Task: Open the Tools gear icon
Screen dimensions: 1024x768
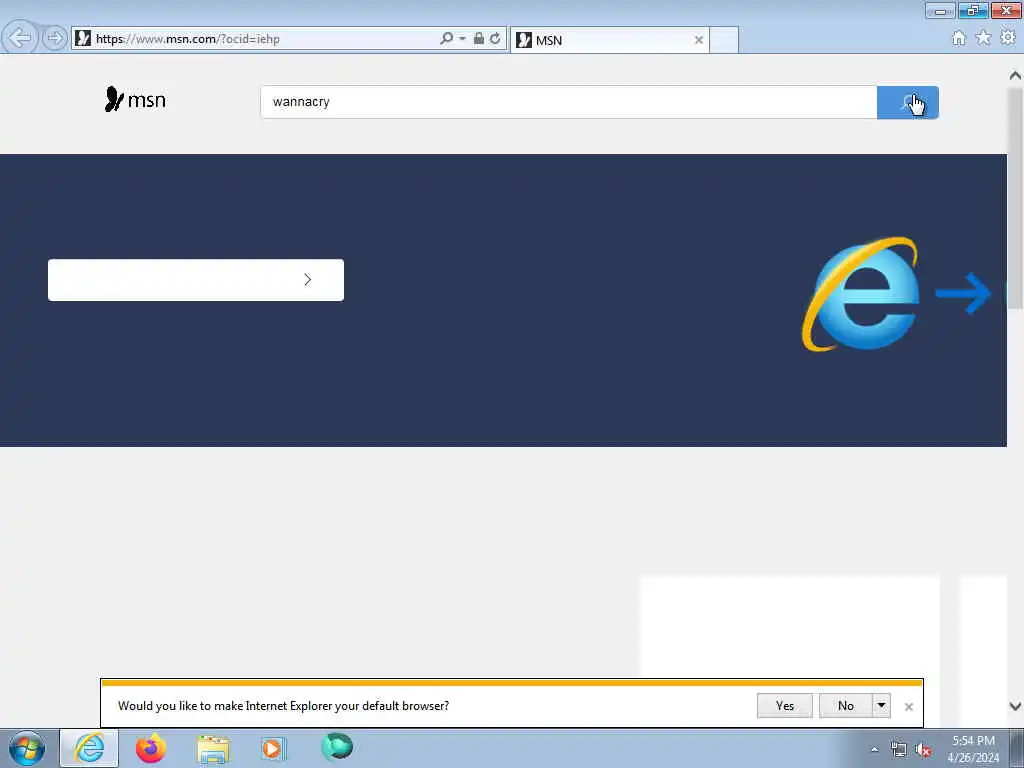Action: (1008, 38)
